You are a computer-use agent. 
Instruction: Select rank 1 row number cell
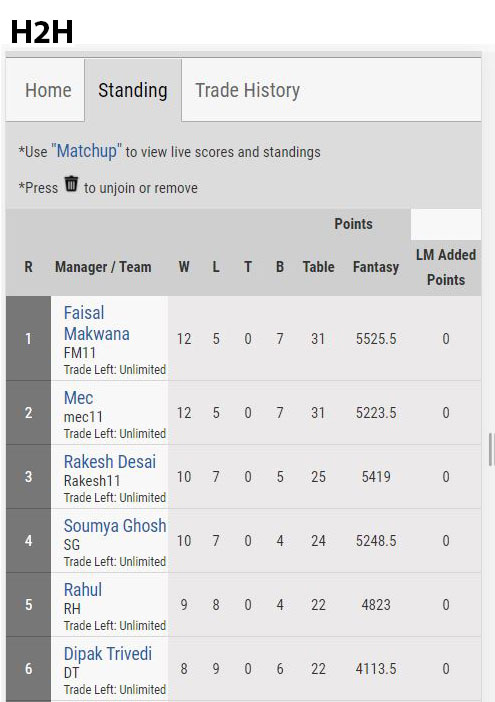tap(28, 338)
